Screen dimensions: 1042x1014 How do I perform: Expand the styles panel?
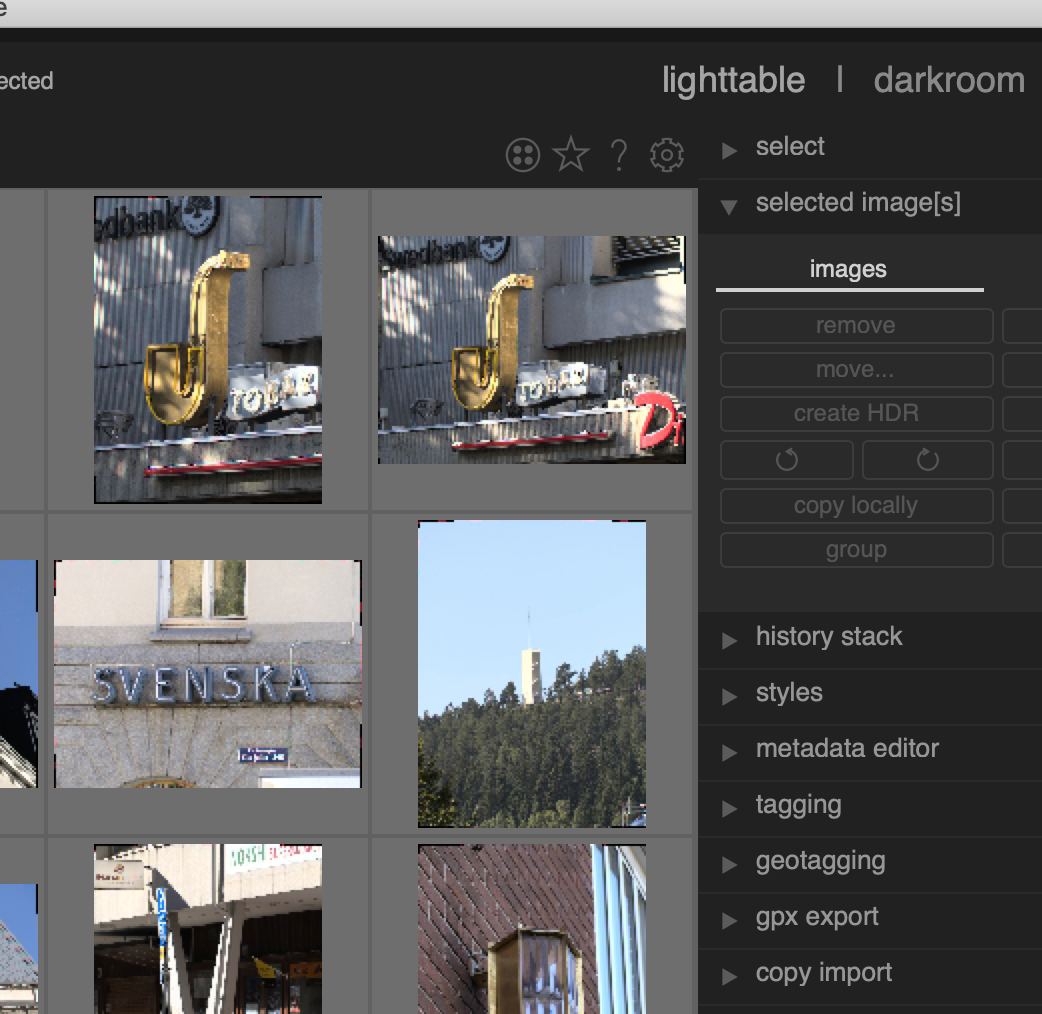(x=789, y=693)
